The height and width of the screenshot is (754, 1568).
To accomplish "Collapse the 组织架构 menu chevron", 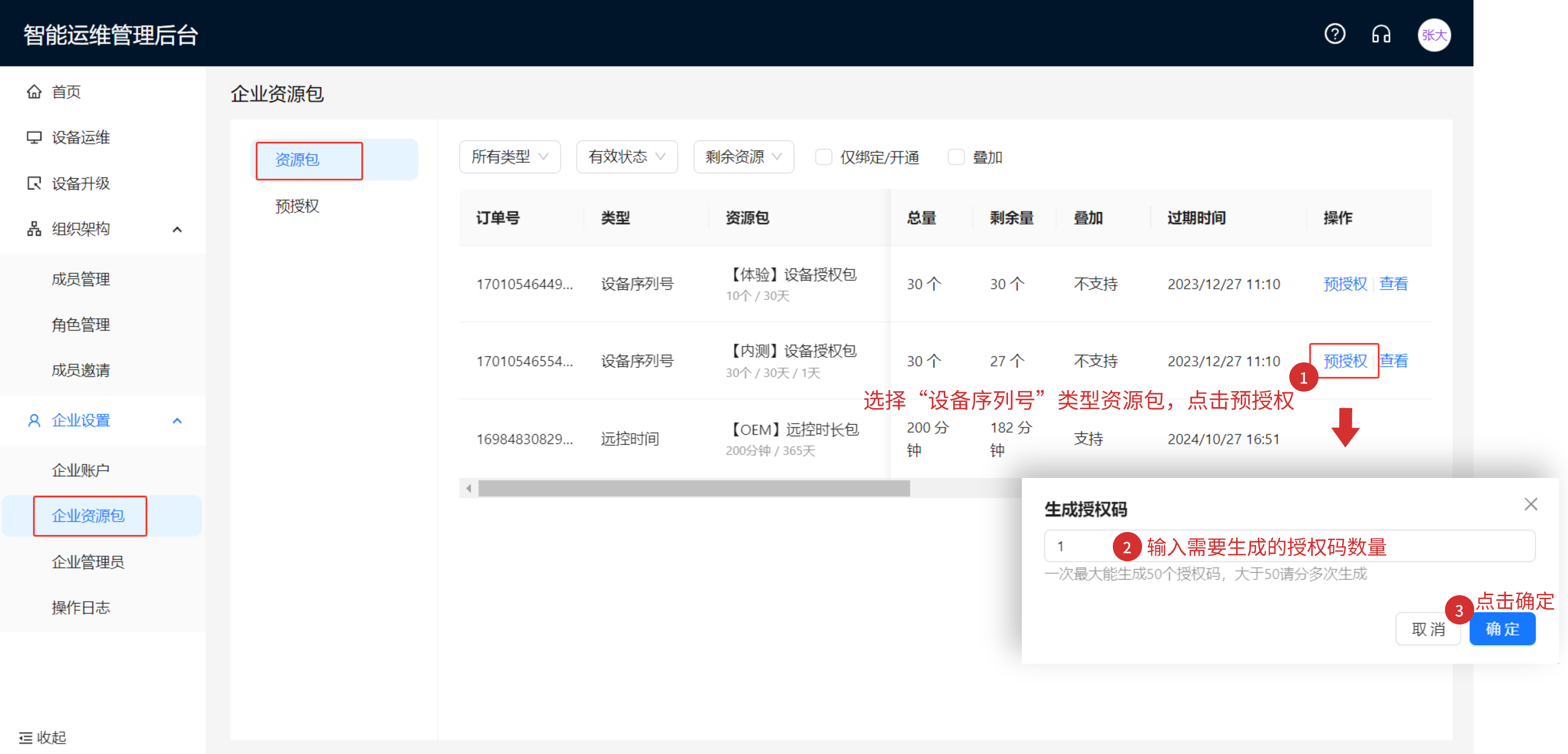I will tap(177, 229).
